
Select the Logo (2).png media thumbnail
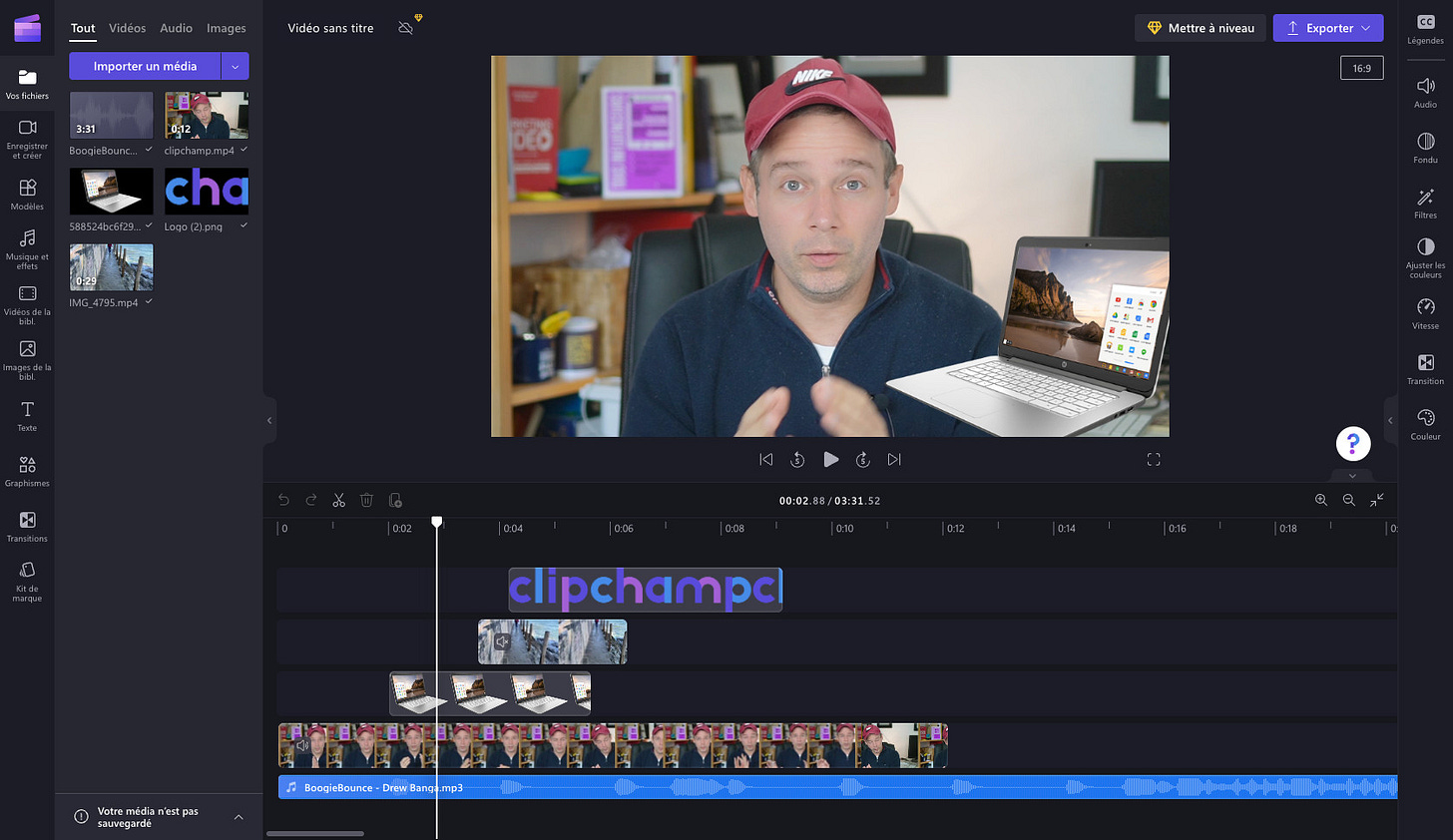pos(207,191)
